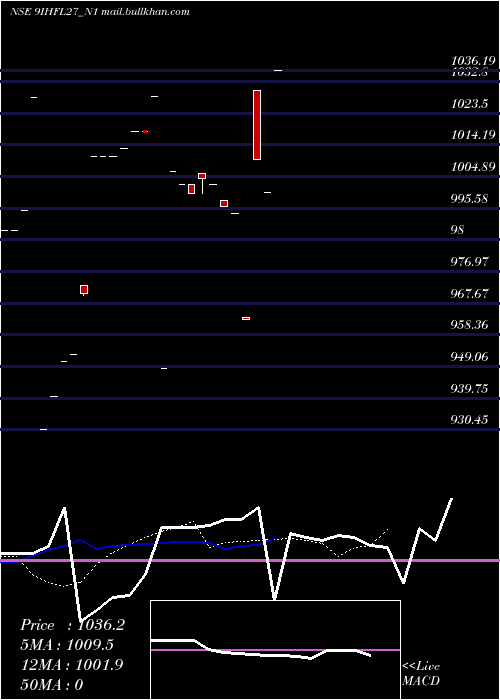500x700 pixels.
Task: Click the 1014.19 price level label
Action: click(474, 134)
